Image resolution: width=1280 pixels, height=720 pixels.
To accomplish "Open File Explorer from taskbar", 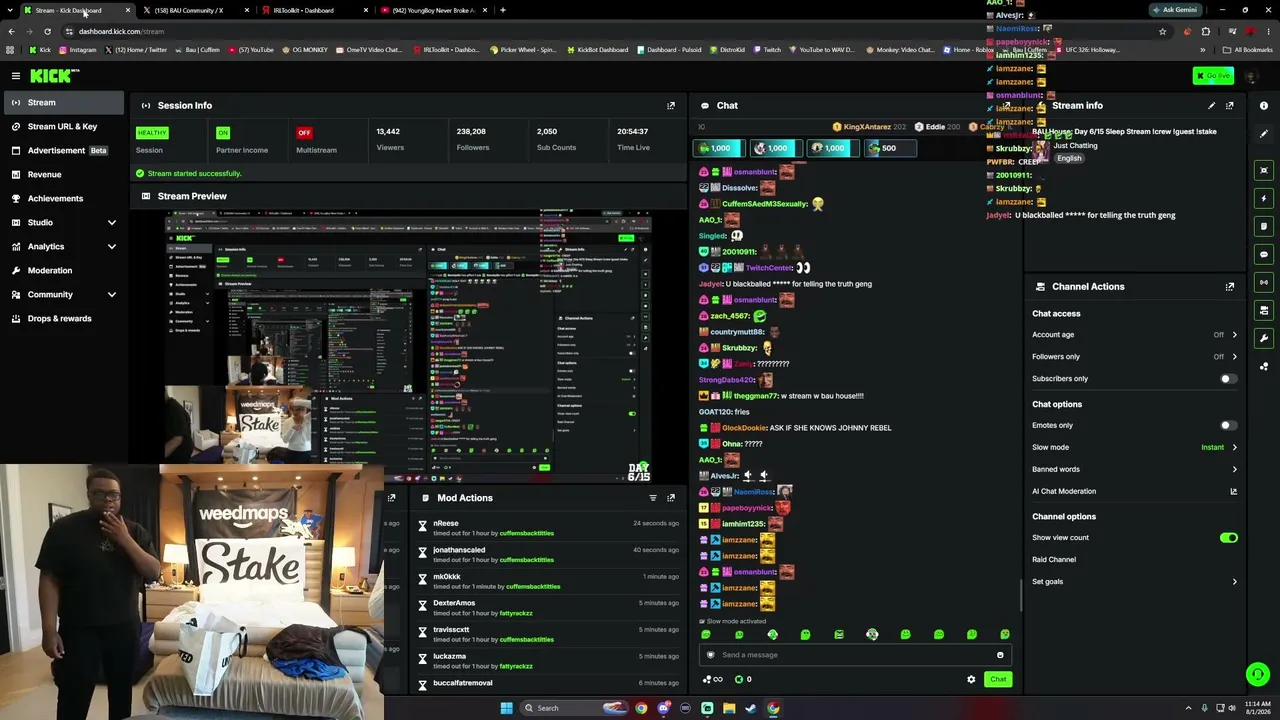I will [729, 708].
